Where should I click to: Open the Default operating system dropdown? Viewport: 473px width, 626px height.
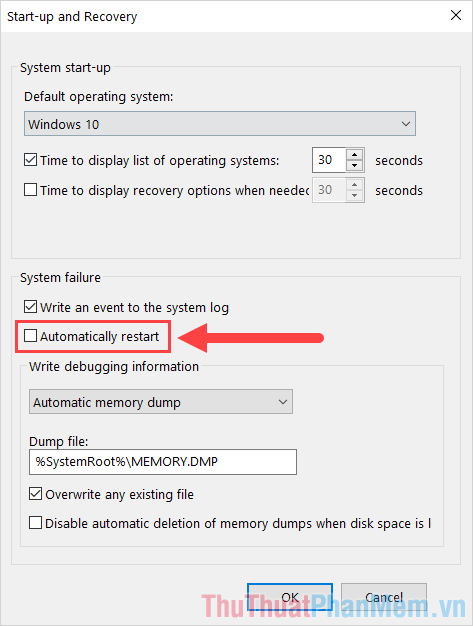click(x=220, y=124)
